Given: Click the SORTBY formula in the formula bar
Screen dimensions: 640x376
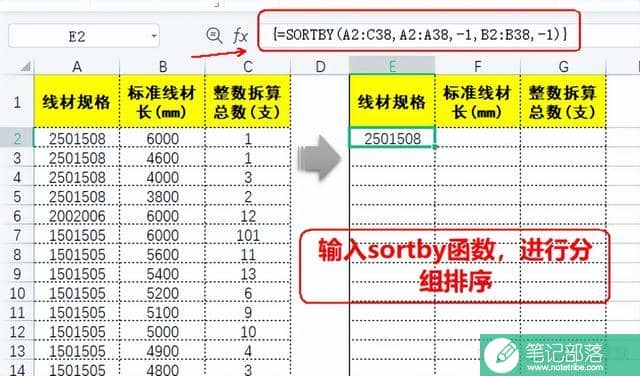Looking at the screenshot, I should (x=420, y=34).
